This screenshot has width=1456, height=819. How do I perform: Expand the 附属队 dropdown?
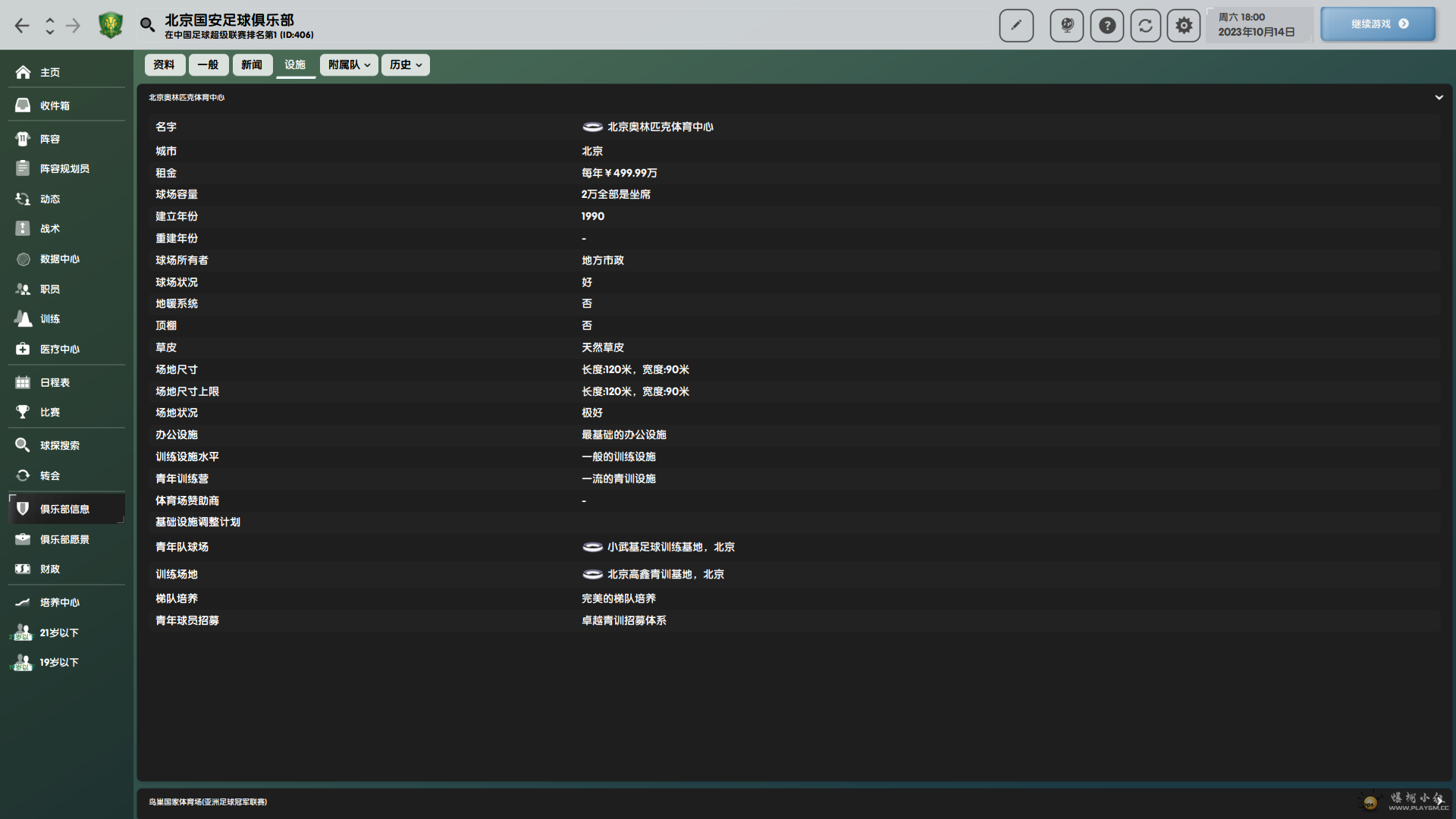click(349, 64)
